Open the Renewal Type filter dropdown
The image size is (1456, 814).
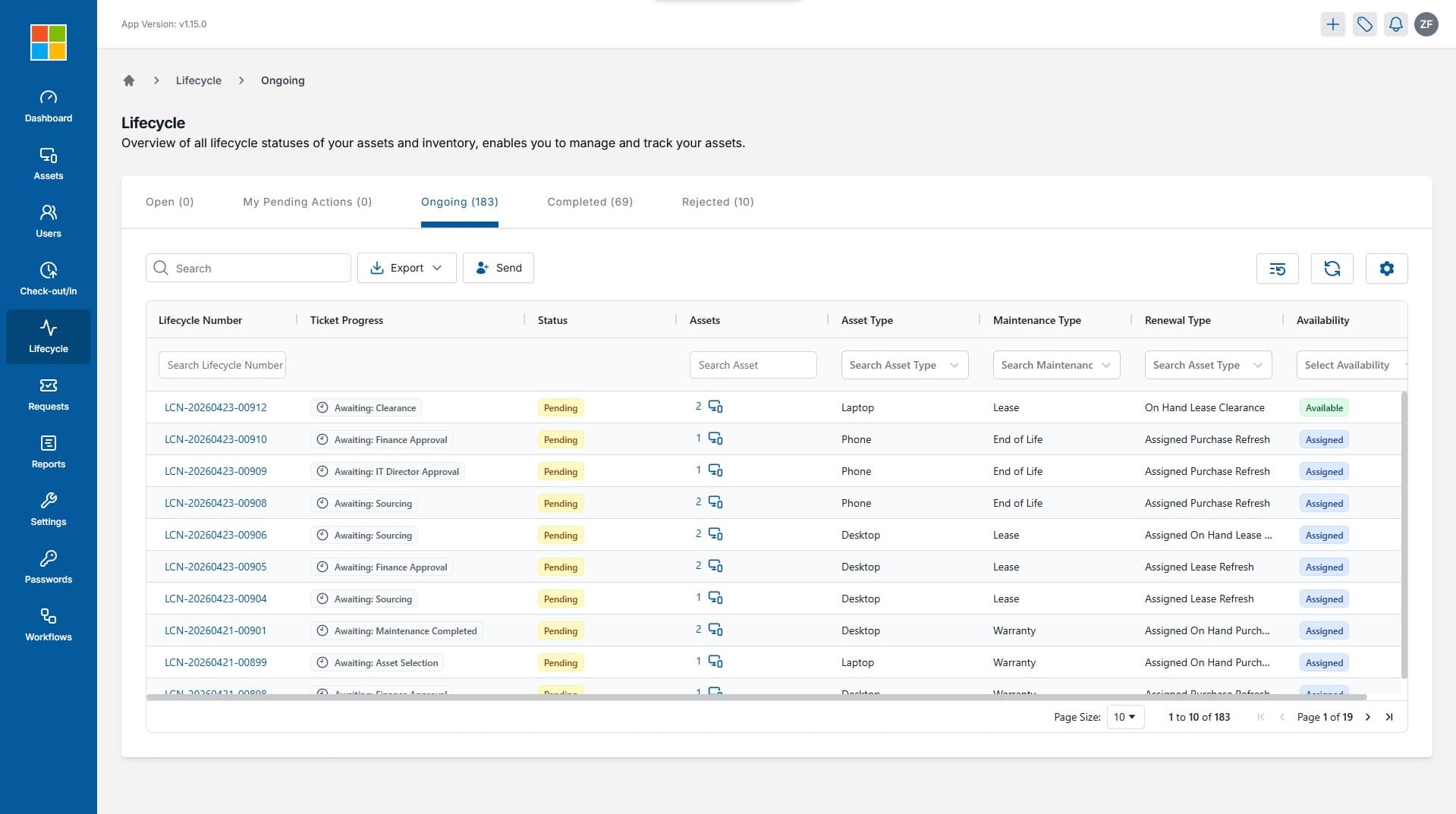(x=1208, y=365)
